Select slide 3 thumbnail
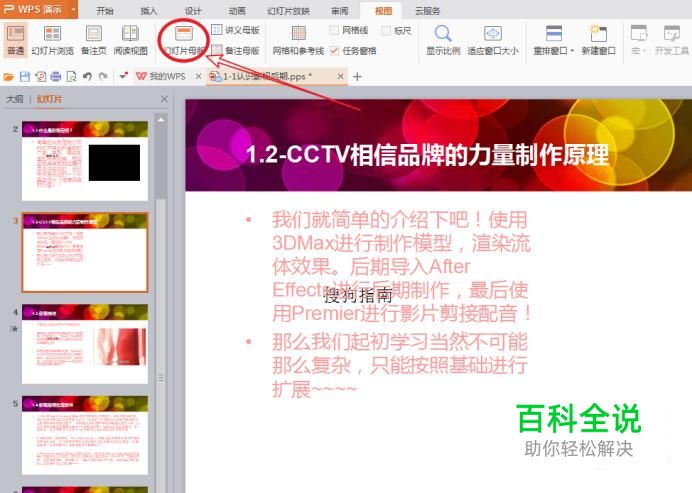 coord(85,252)
